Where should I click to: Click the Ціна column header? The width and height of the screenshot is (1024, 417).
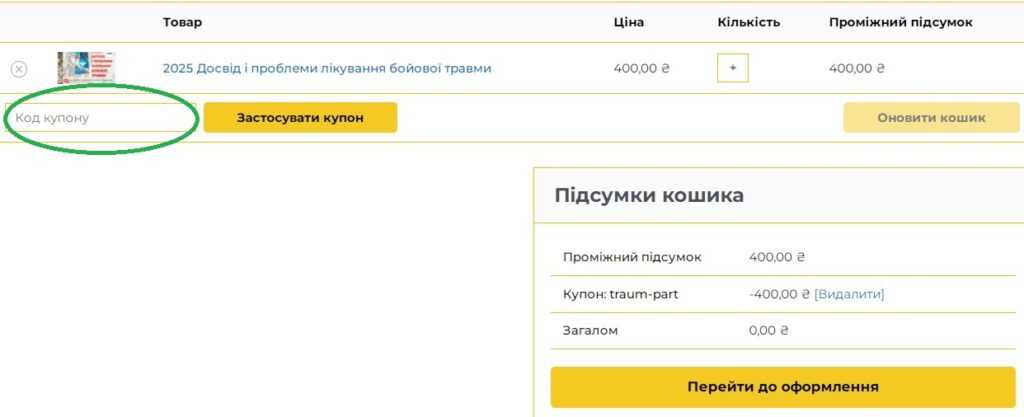[629, 22]
